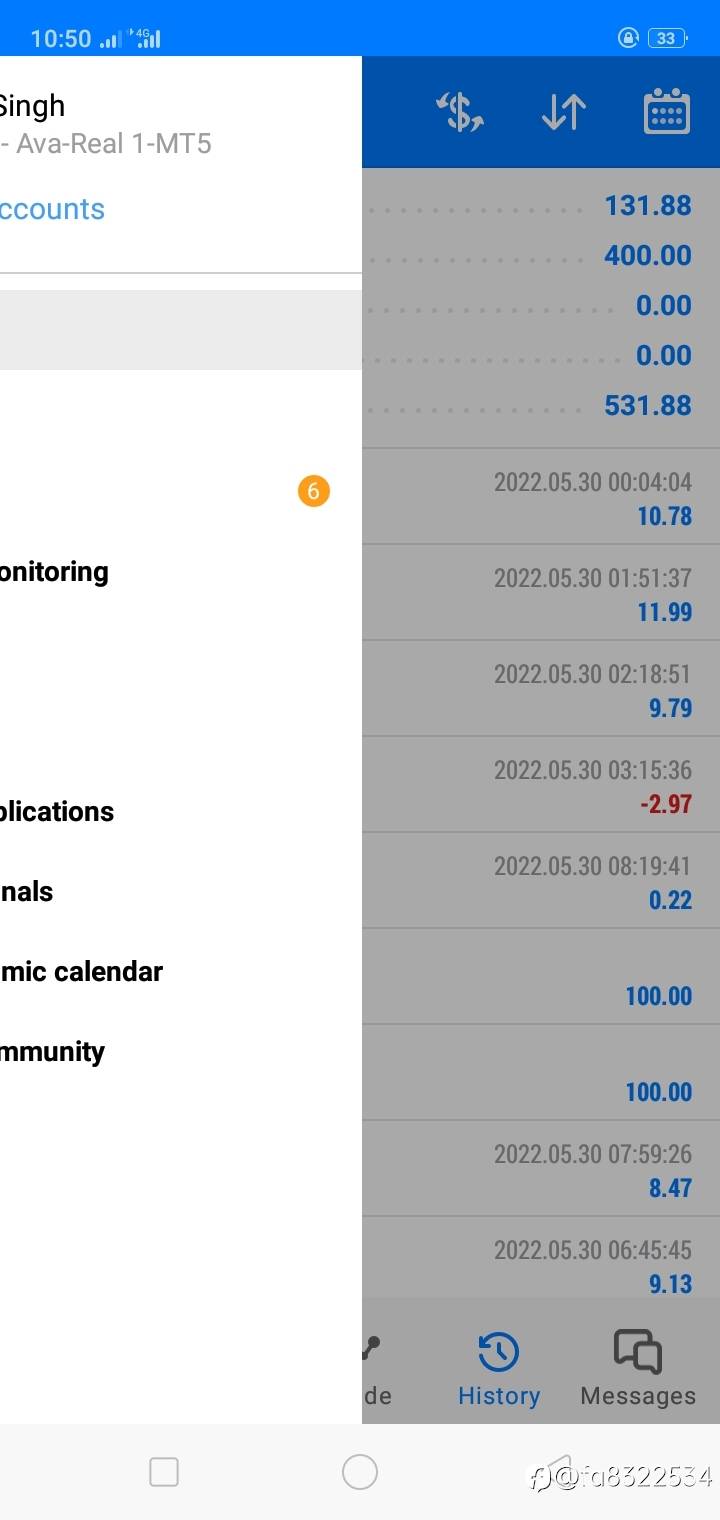Image resolution: width=720 pixels, height=1520 pixels.
Task: Tap the sort up-down arrows icon
Action: point(563,112)
